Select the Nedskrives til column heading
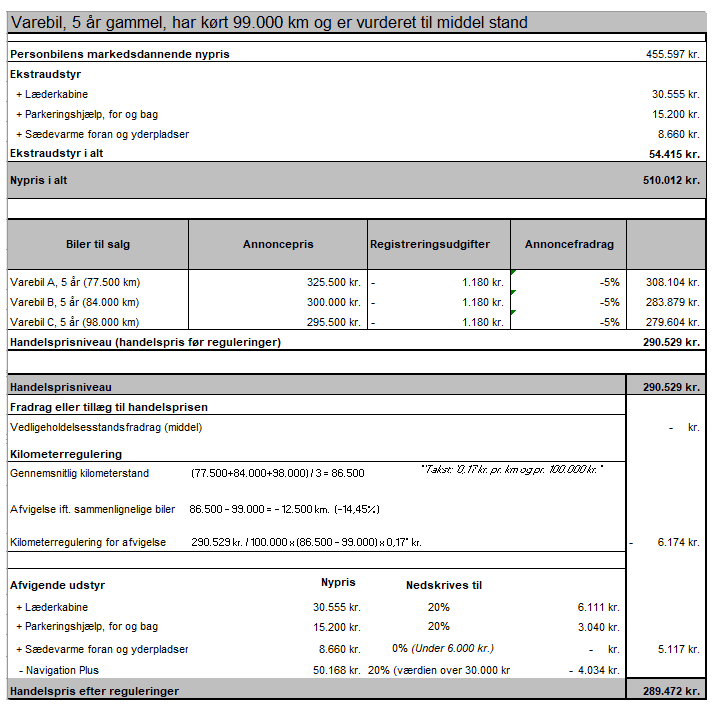This screenshot has width=724, height=717. 443,585
